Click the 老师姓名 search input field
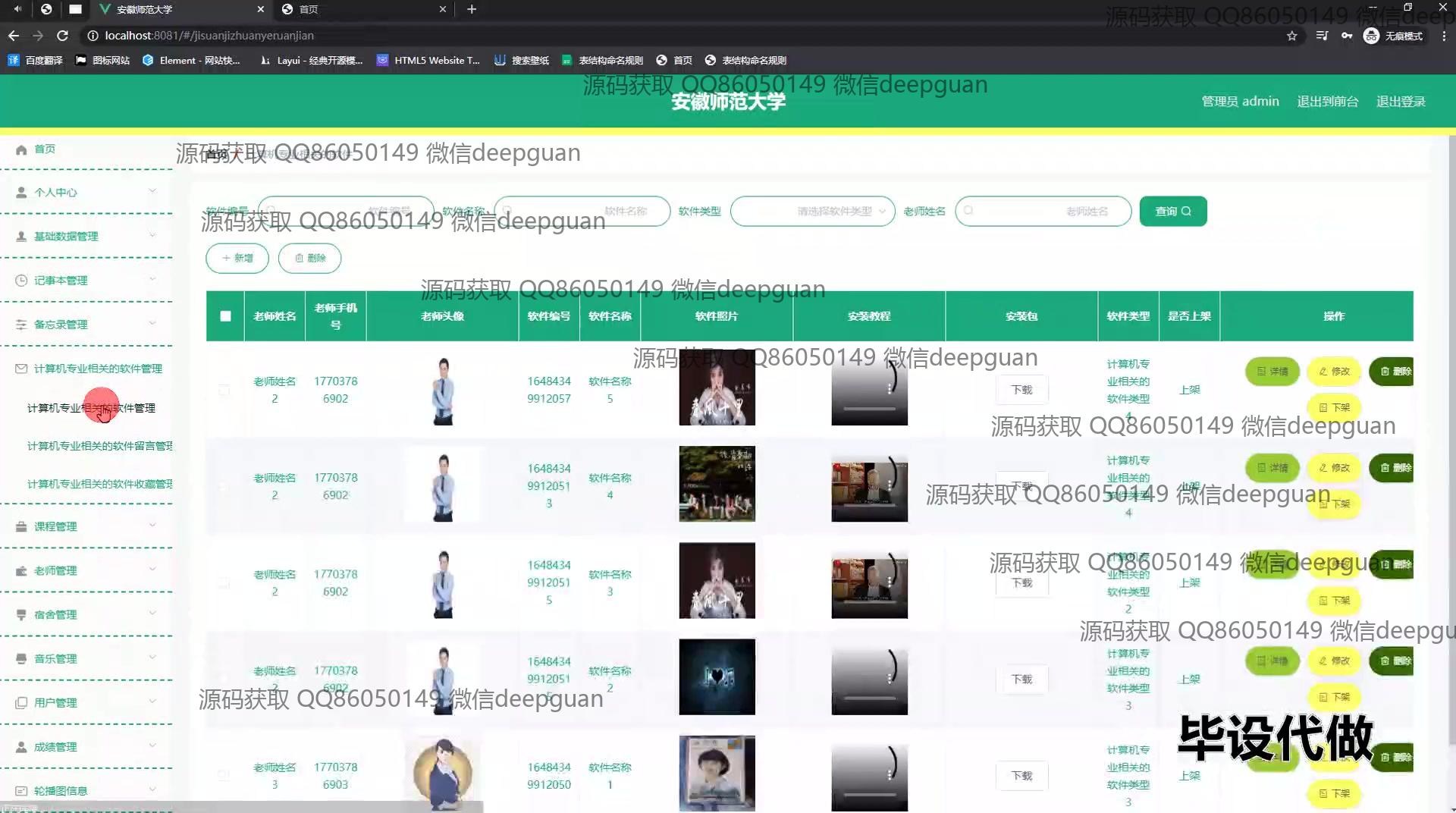This screenshot has height=813, width=1456. click(x=1043, y=212)
